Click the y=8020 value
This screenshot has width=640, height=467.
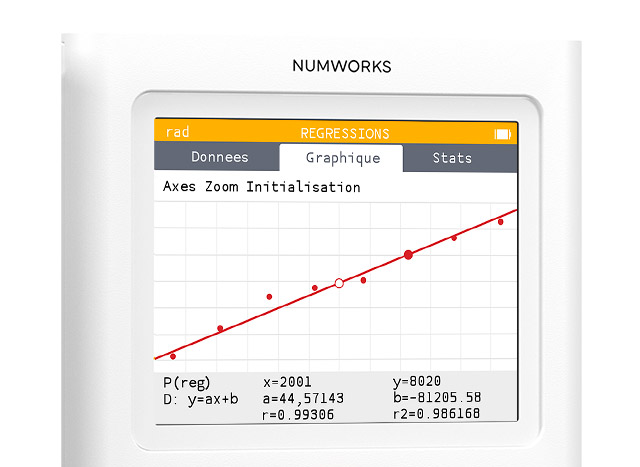pos(417,381)
